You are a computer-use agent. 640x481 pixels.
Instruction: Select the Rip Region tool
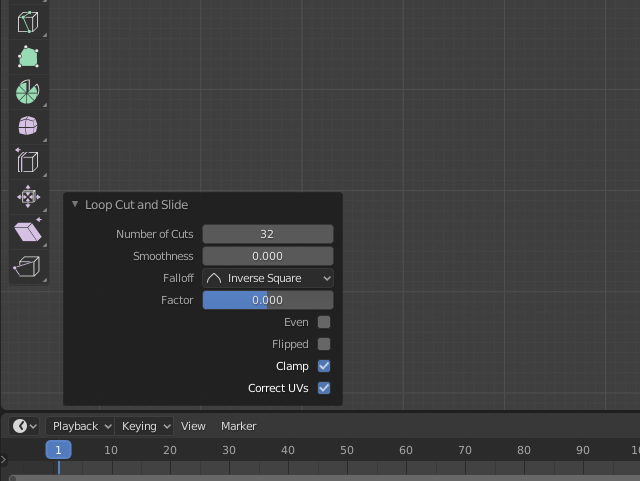[x=28, y=266]
